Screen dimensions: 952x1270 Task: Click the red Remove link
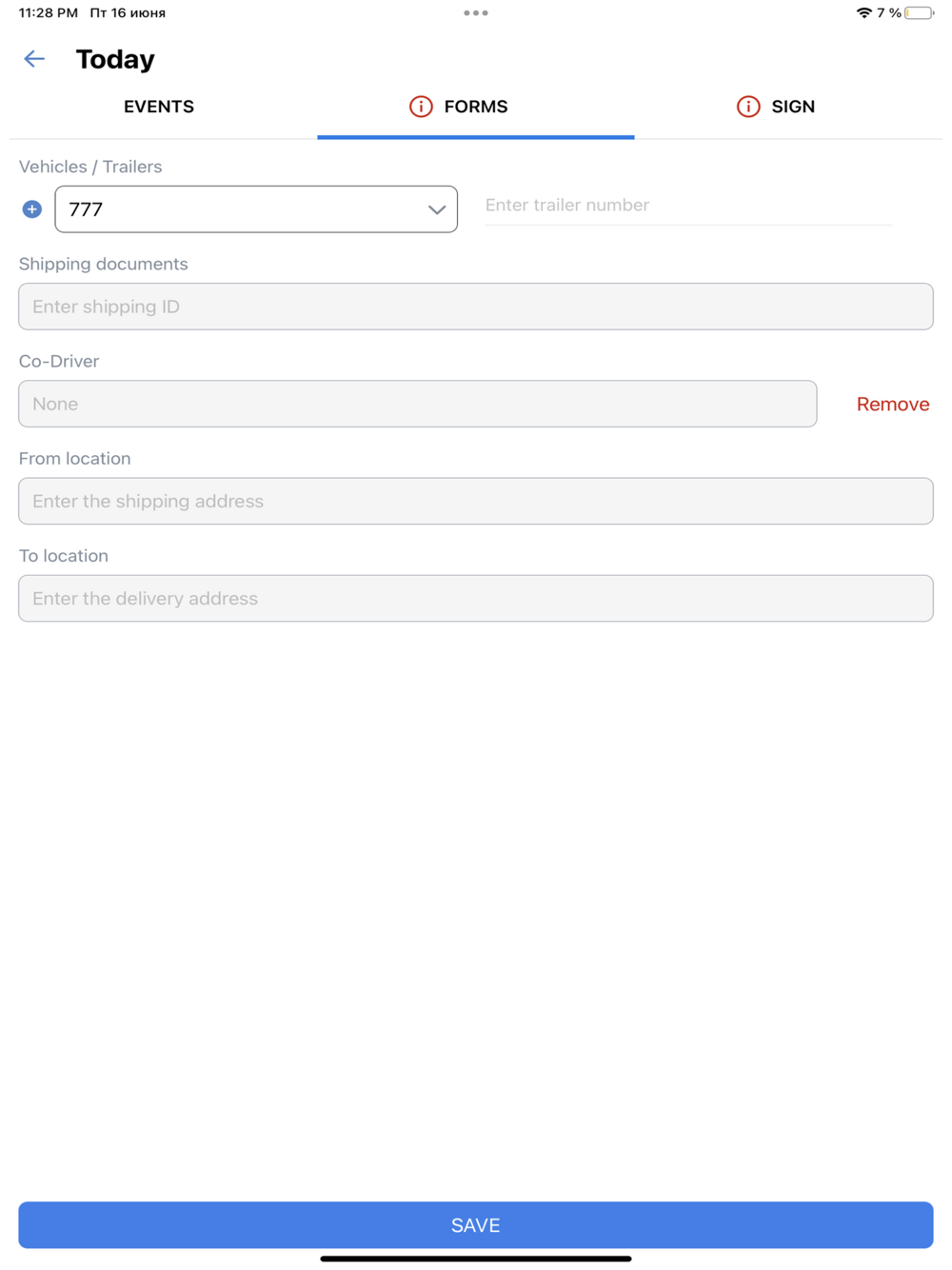coord(893,405)
